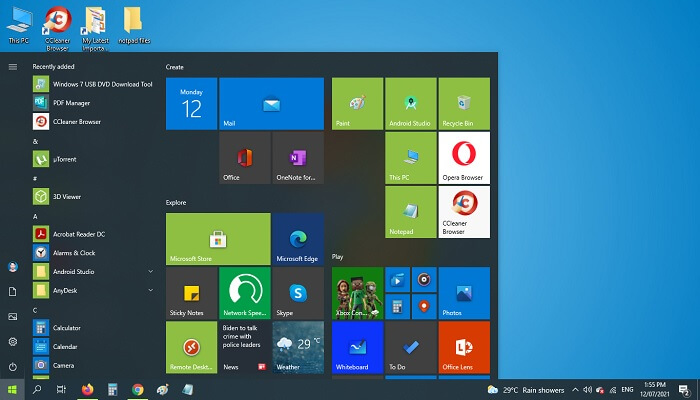
Task: Open the Remote Desktop tile
Action: [x=192, y=347]
